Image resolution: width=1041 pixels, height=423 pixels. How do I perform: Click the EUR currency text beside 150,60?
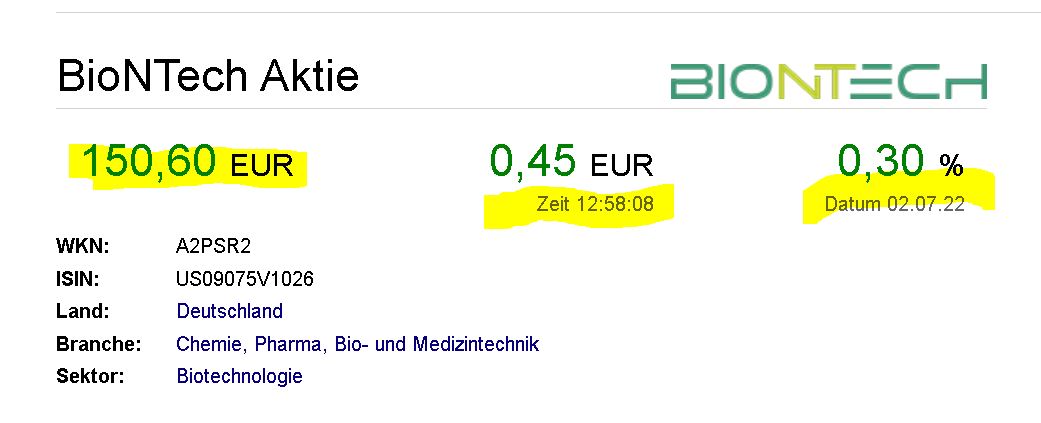tap(262, 165)
